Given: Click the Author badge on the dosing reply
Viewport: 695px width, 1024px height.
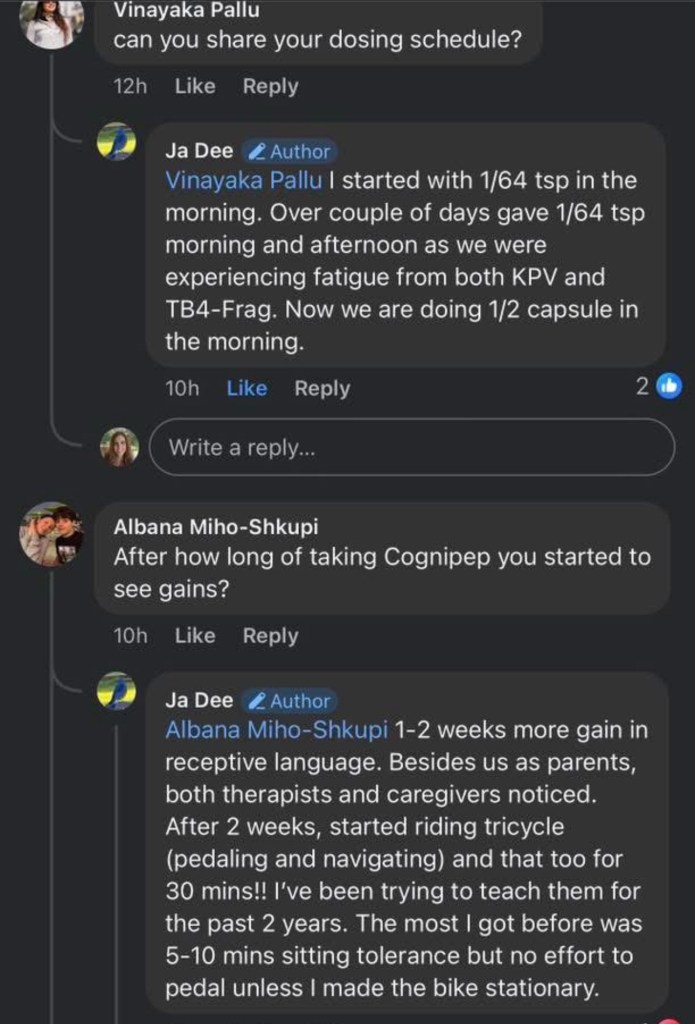Looking at the screenshot, I should click(290, 152).
